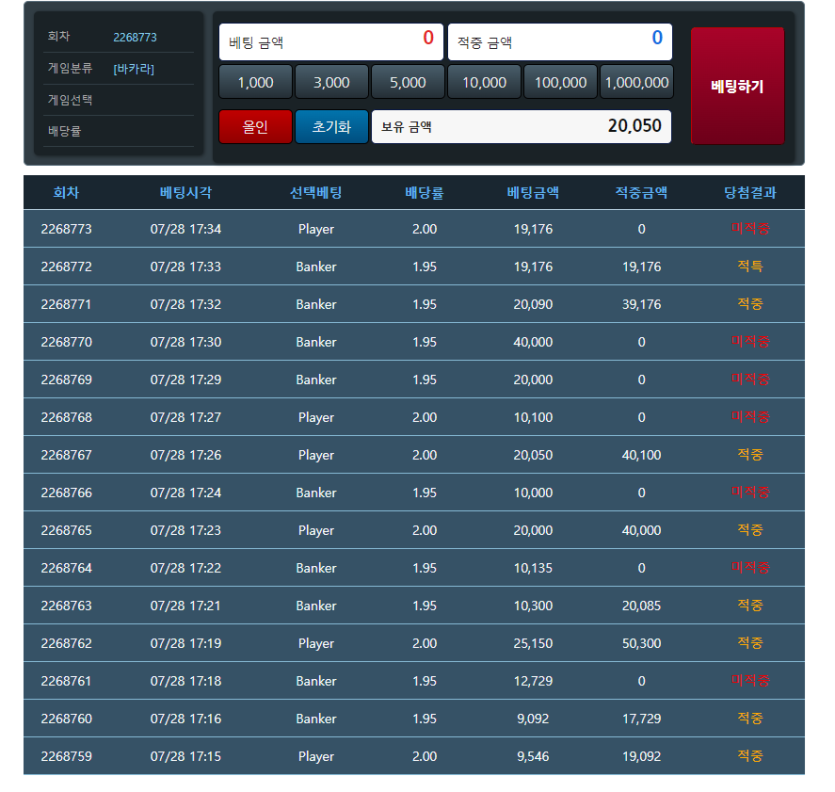Click the 20,090 bet amount cell

click(x=533, y=305)
